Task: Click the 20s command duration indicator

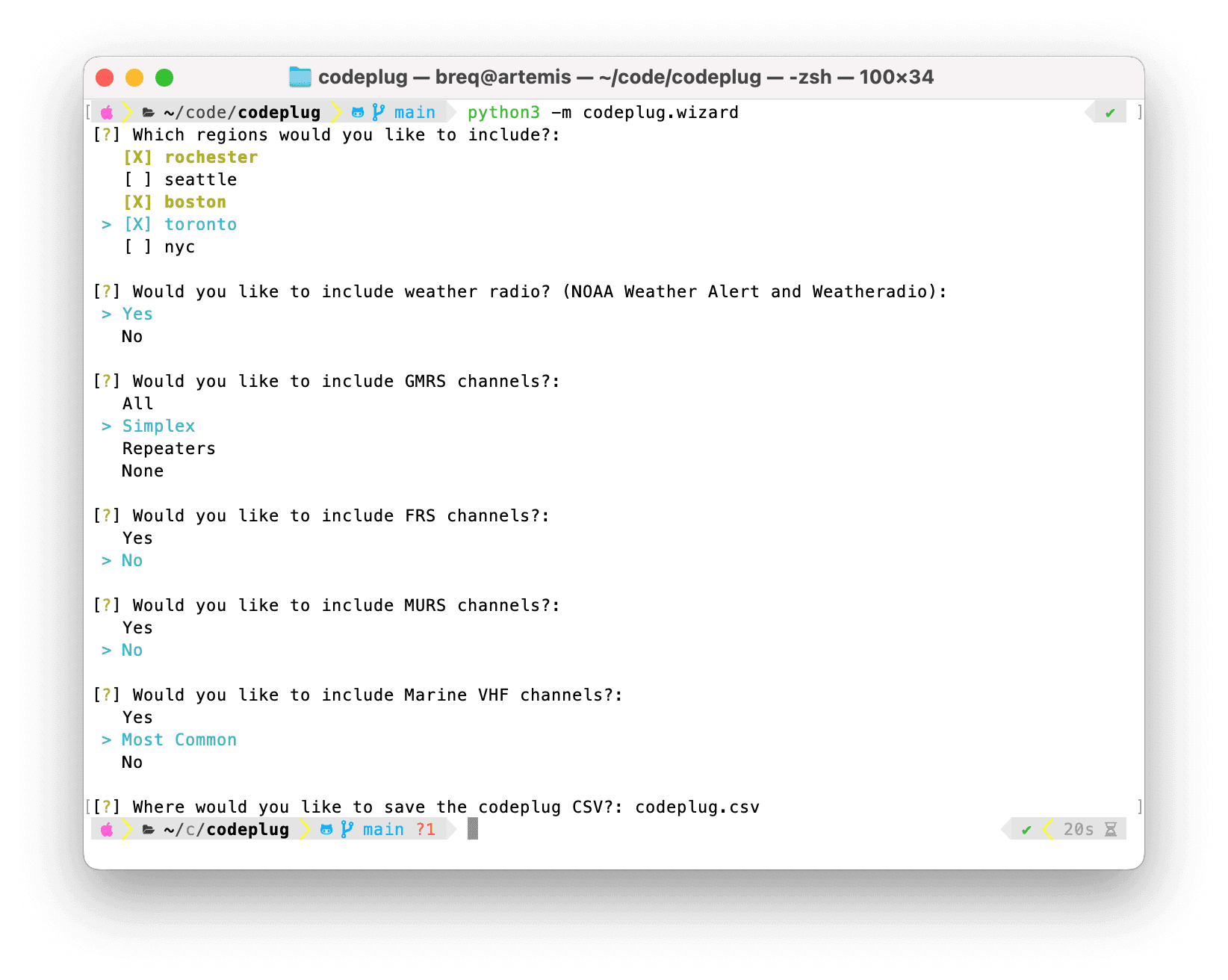Action: (1078, 829)
